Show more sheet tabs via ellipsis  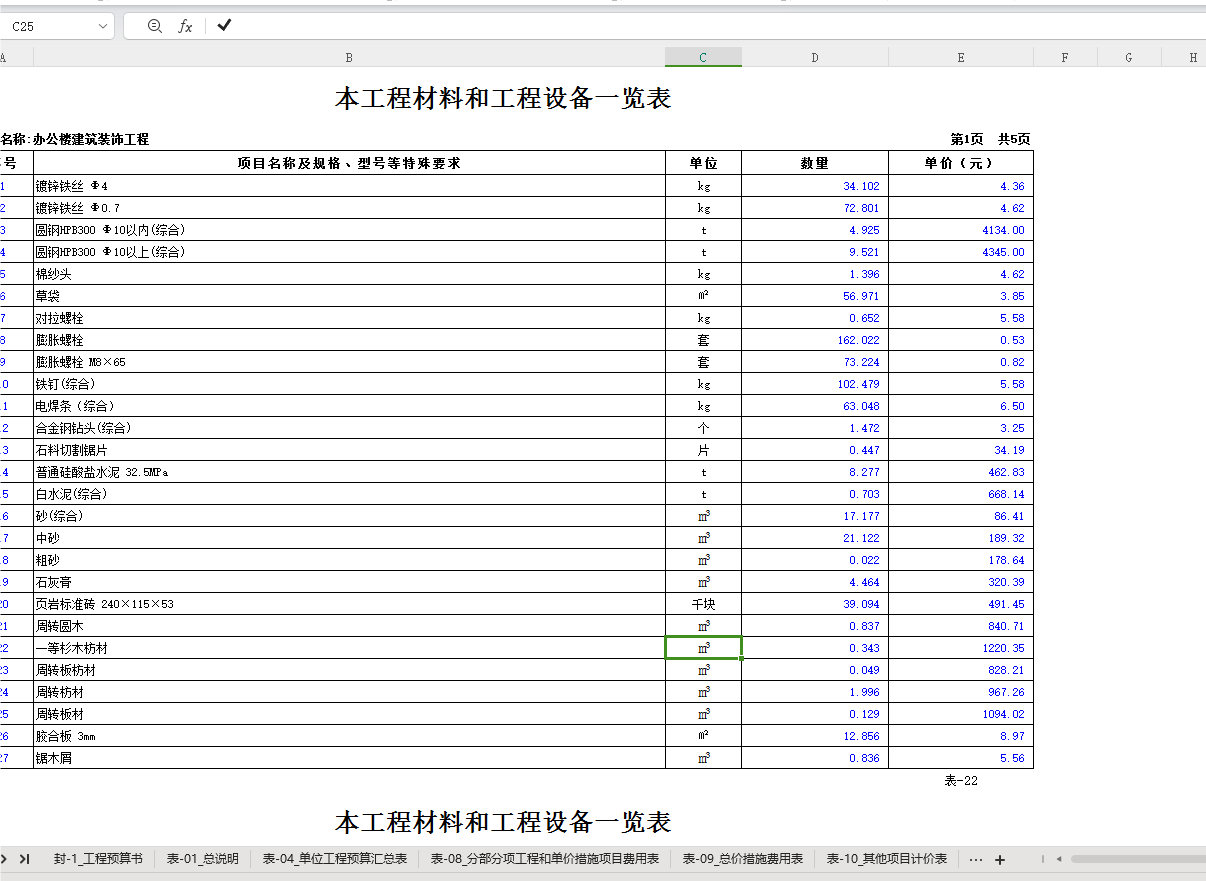tap(976, 859)
